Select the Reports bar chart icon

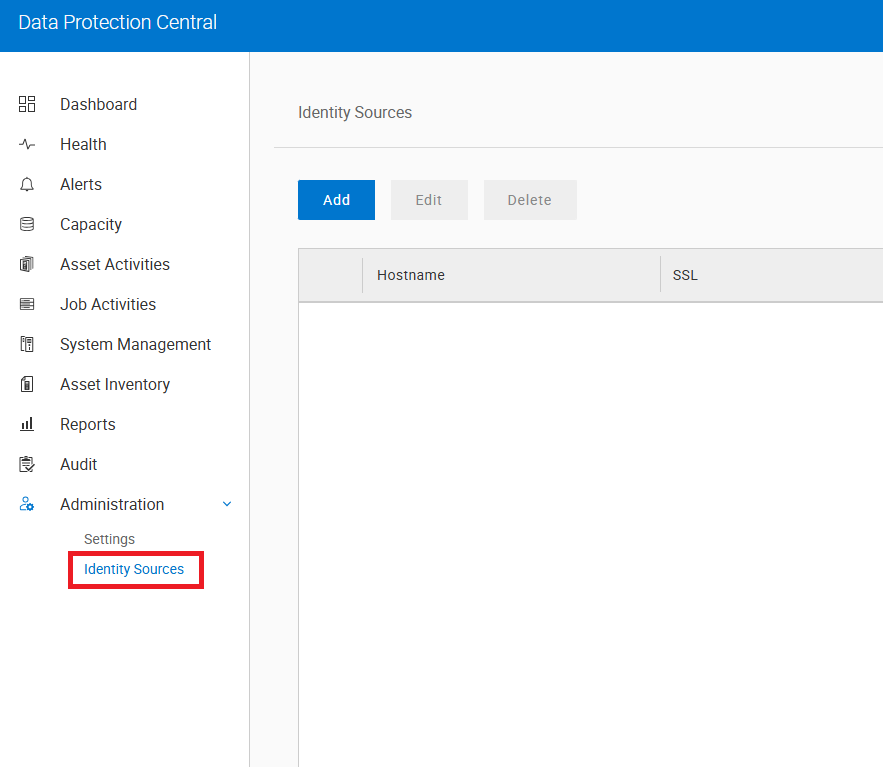tap(27, 423)
